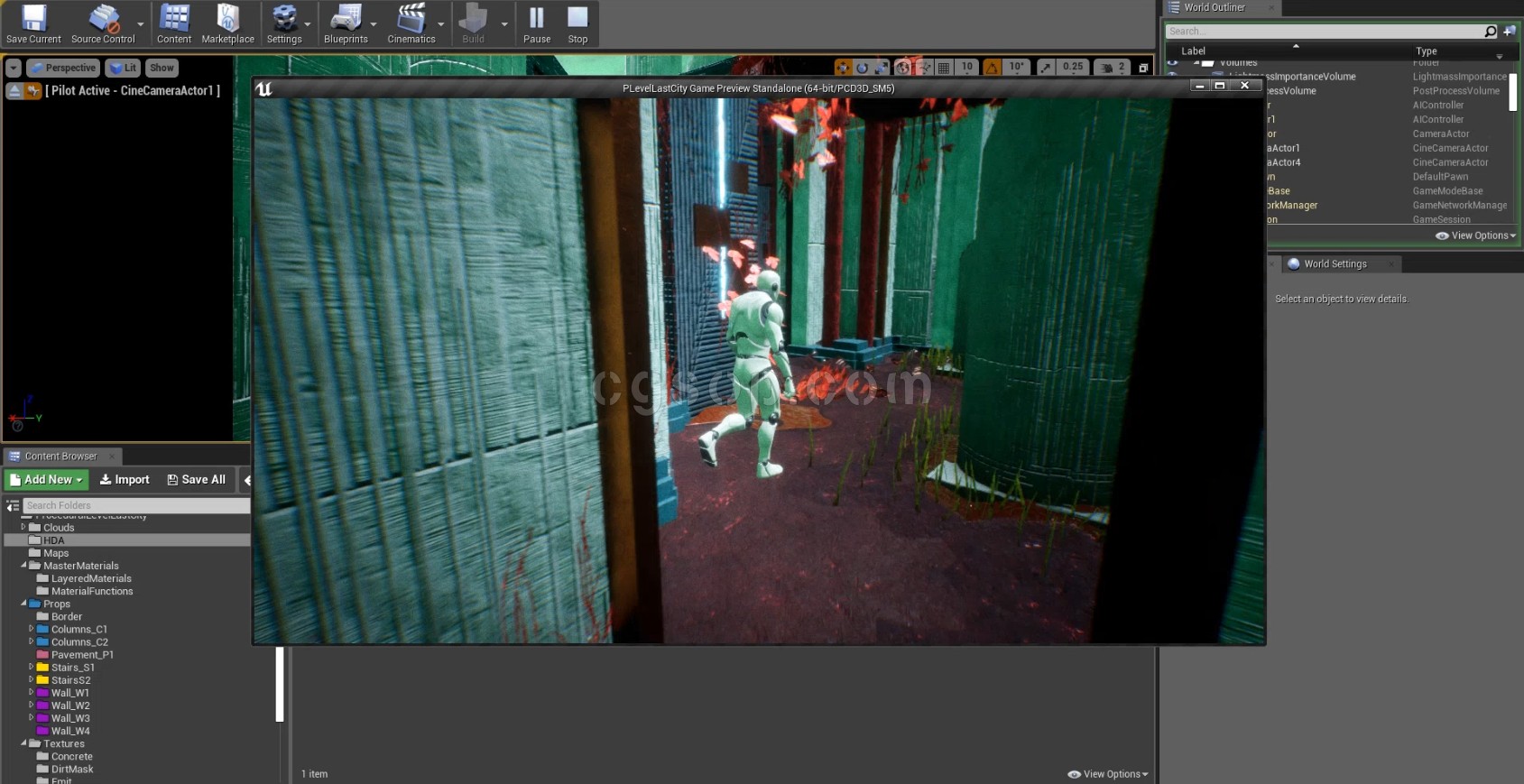
Task: Pause the running game preview
Action: pyautogui.click(x=537, y=23)
